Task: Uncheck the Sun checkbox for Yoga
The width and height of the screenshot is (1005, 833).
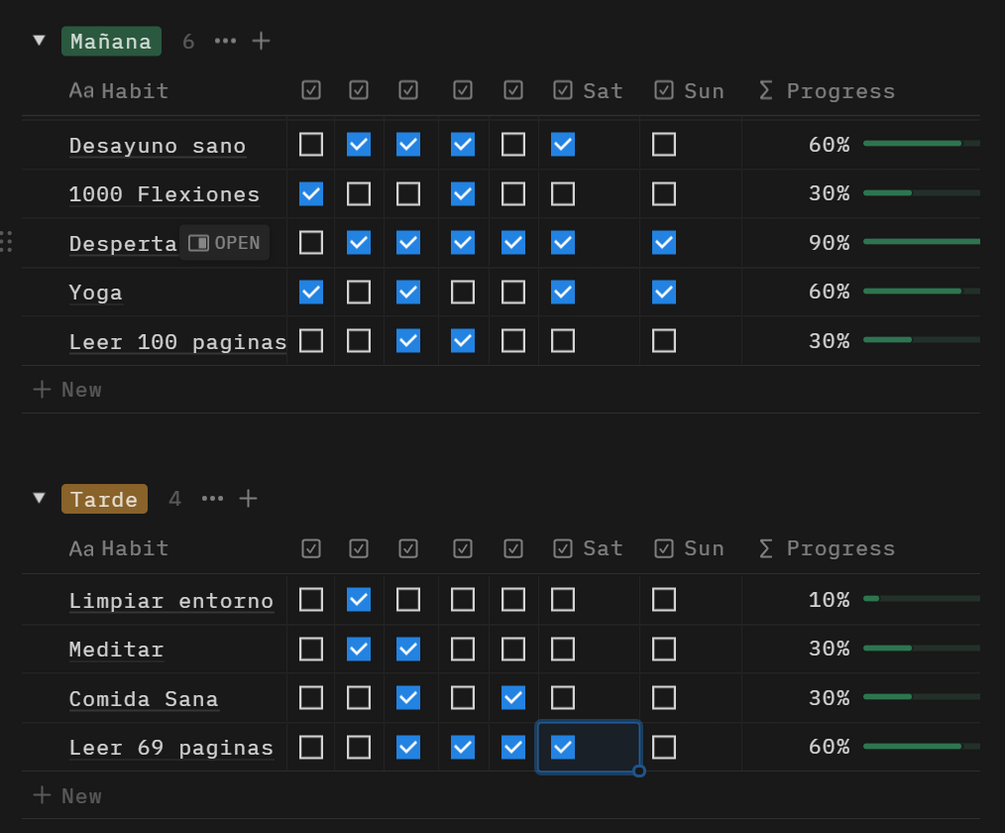Action: click(x=664, y=292)
